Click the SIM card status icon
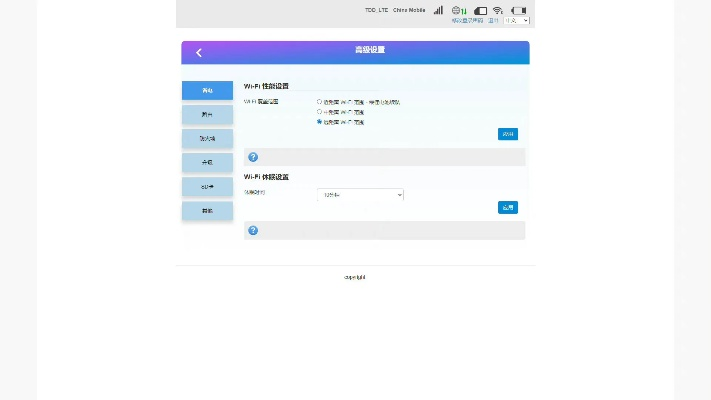This screenshot has height=400, width=711. pos(480,10)
